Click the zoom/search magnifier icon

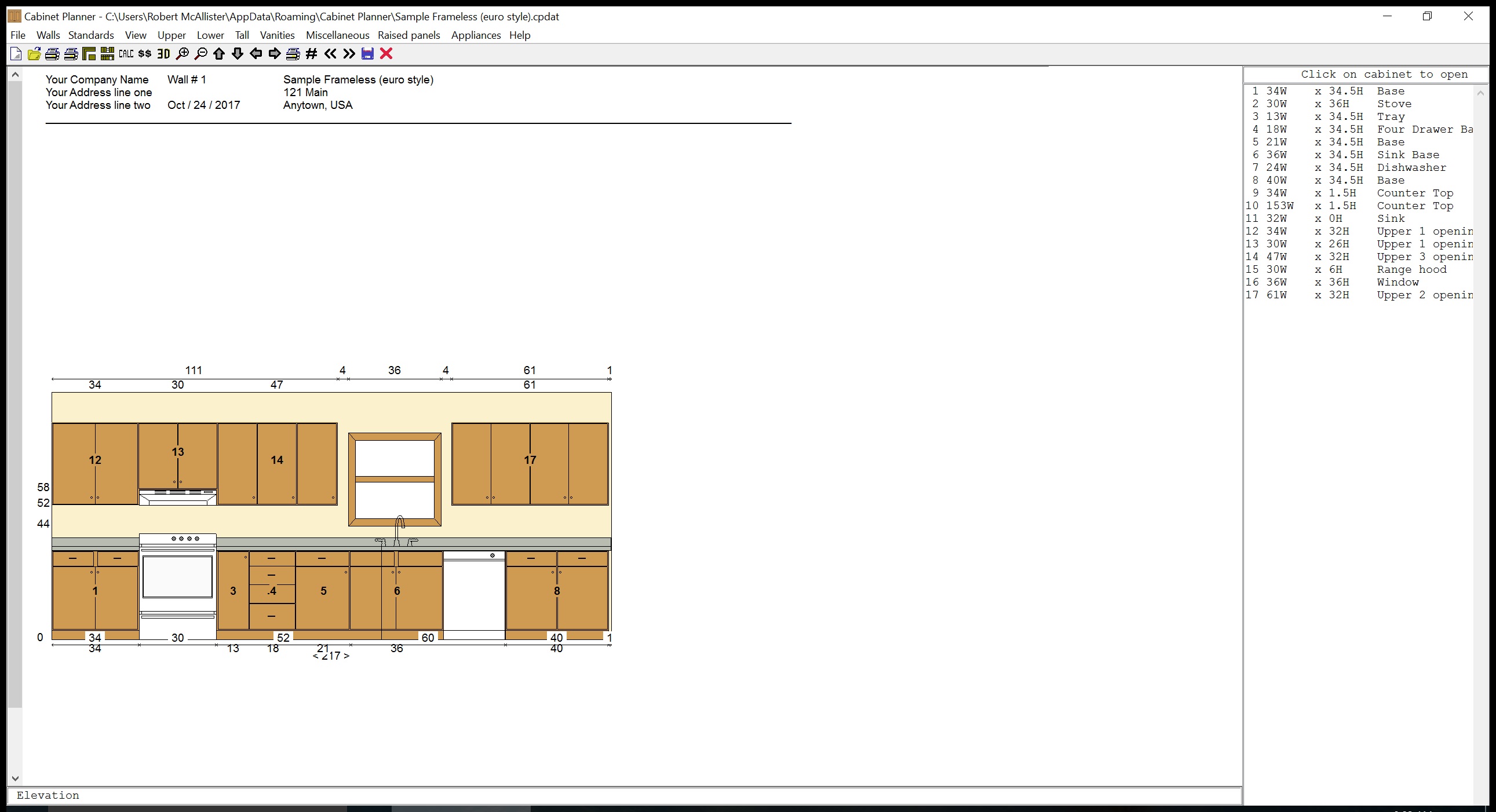pos(182,54)
